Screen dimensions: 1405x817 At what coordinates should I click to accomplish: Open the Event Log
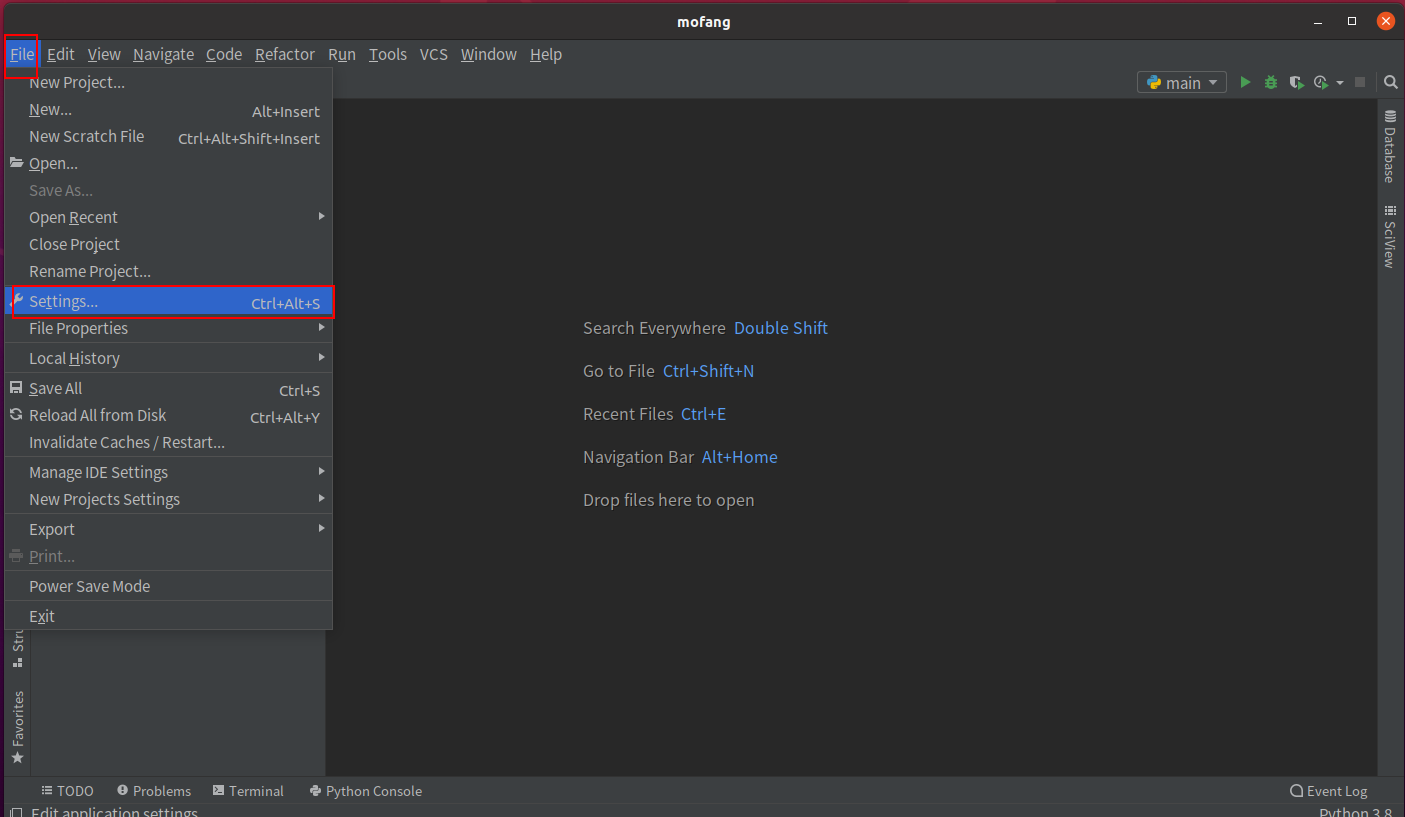pyautogui.click(x=1328, y=791)
